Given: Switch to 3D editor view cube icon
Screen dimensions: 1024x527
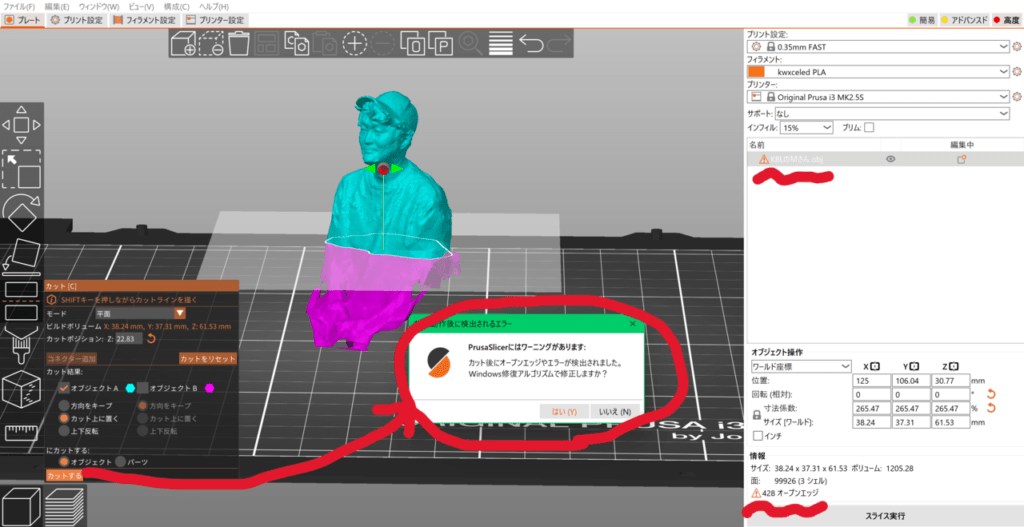Looking at the screenshot, I should pos(22,505).
